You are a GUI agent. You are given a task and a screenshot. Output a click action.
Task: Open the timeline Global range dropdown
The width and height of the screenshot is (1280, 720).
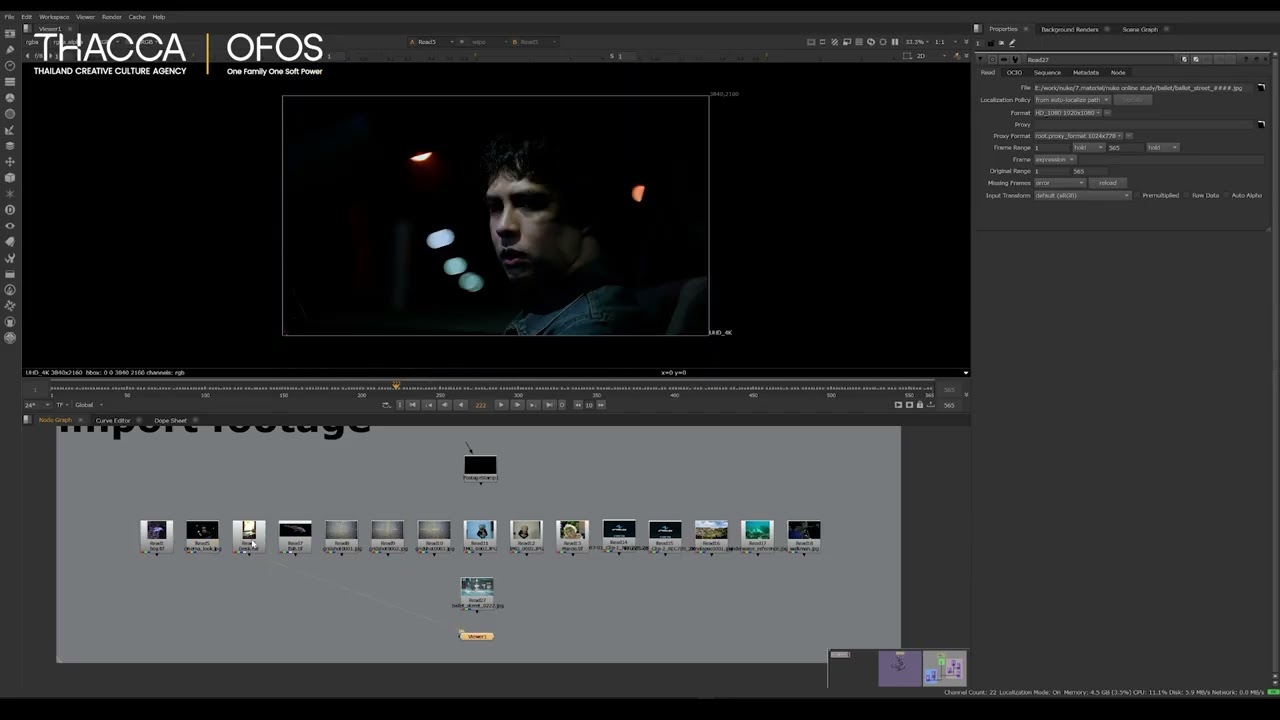point(89,405)
